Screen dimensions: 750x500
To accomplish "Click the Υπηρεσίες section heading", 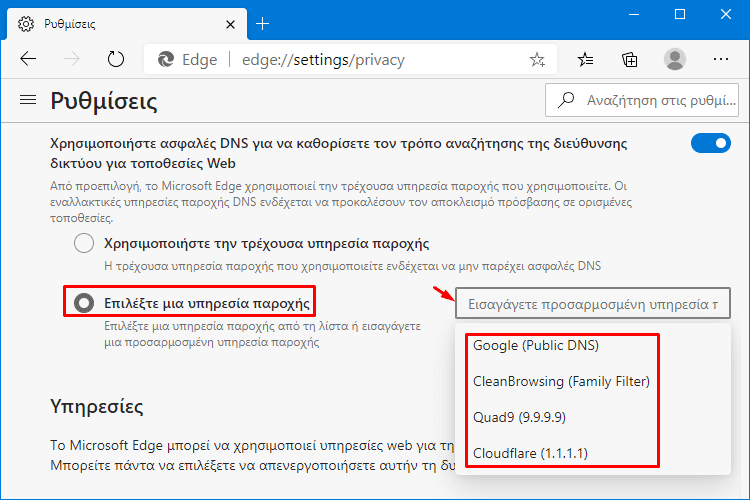I will click(x=97, y=407).
